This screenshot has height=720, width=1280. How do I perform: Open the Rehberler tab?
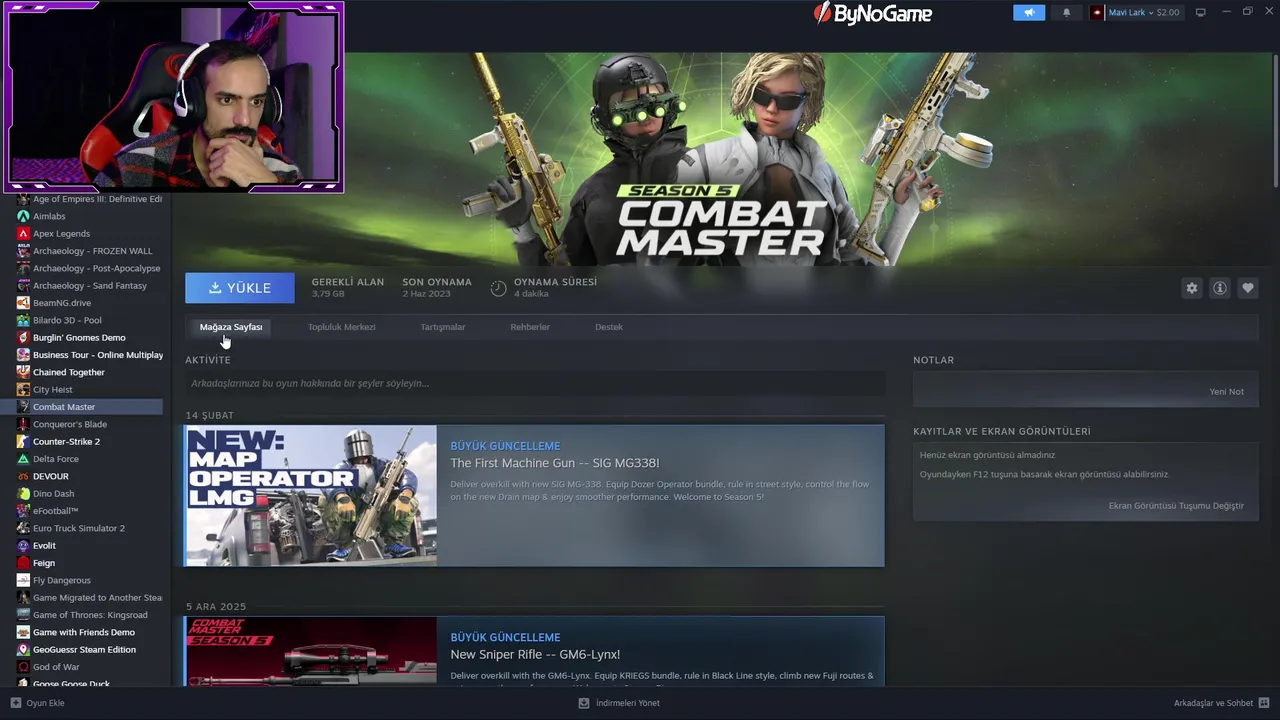(x=530, y=327)
